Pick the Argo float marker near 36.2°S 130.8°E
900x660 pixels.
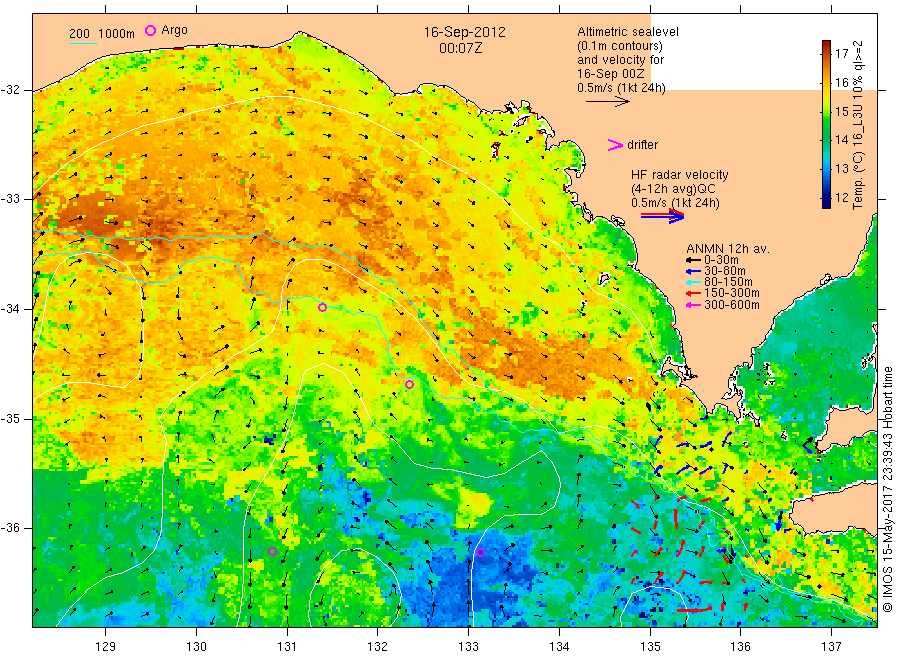pyautogui.click(x=273, y=552)
